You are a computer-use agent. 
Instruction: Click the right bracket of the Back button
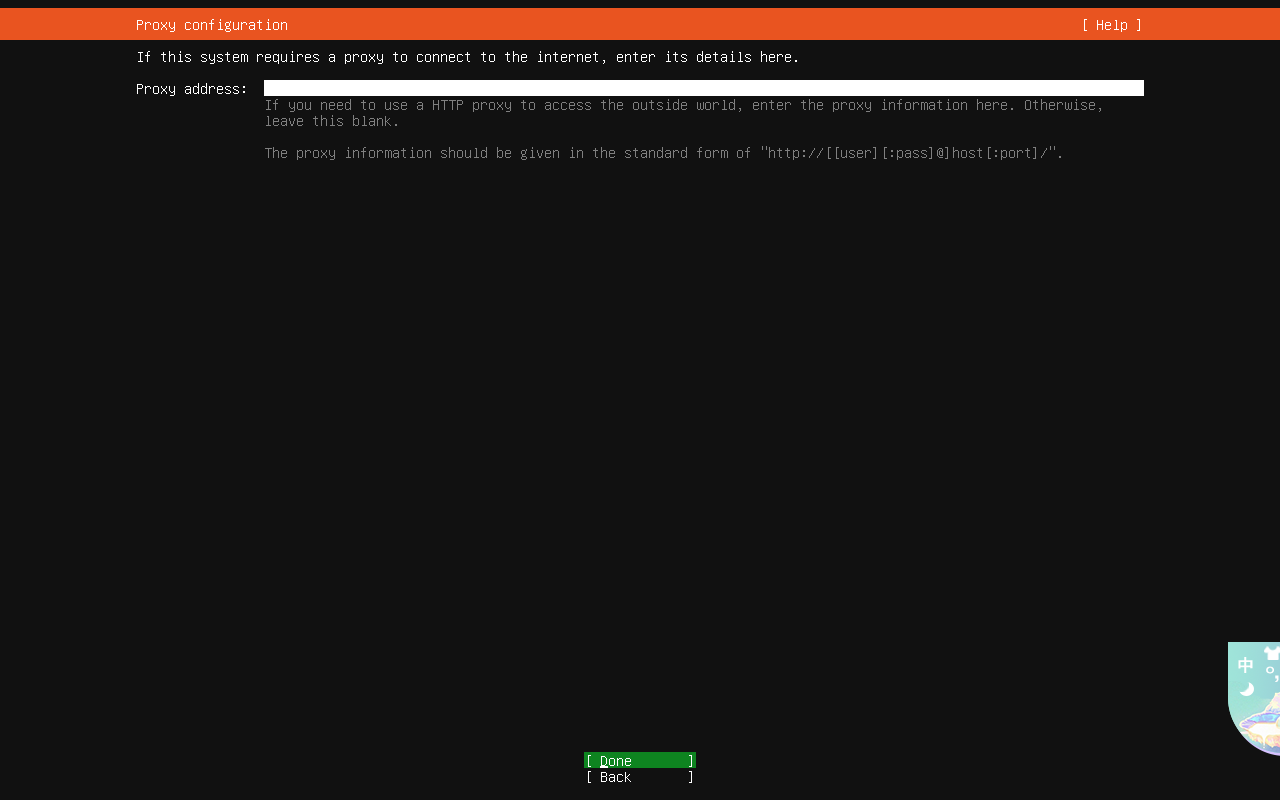(x=690, y=777)
